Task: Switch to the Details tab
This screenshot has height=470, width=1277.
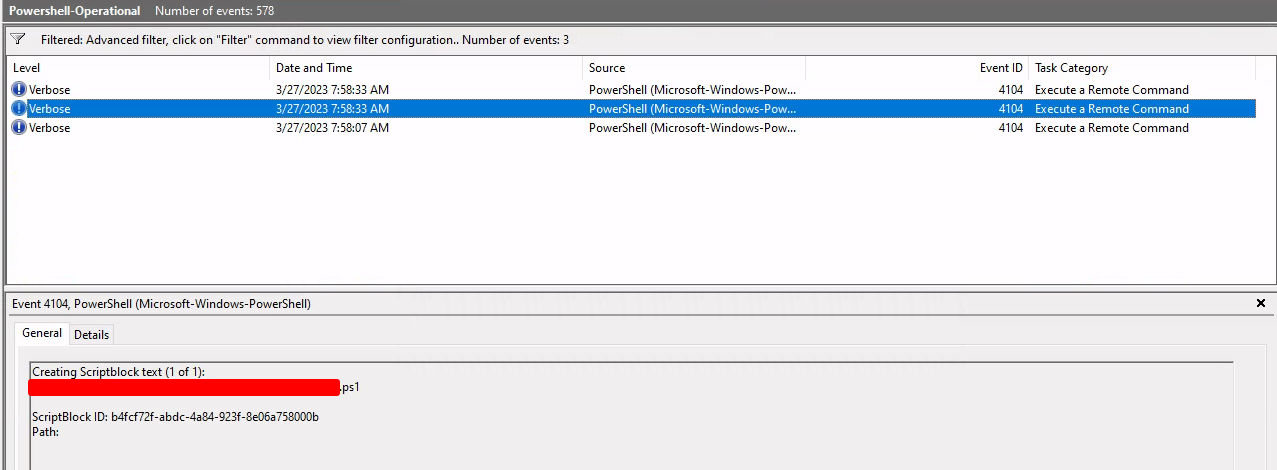Action: pyautogui.click(x=91, y=334)
